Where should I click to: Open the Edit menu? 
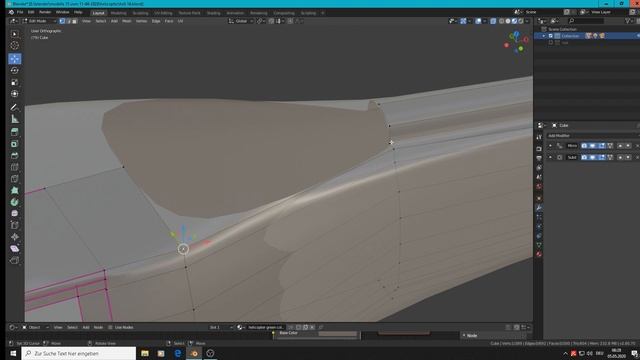(31, 12)
